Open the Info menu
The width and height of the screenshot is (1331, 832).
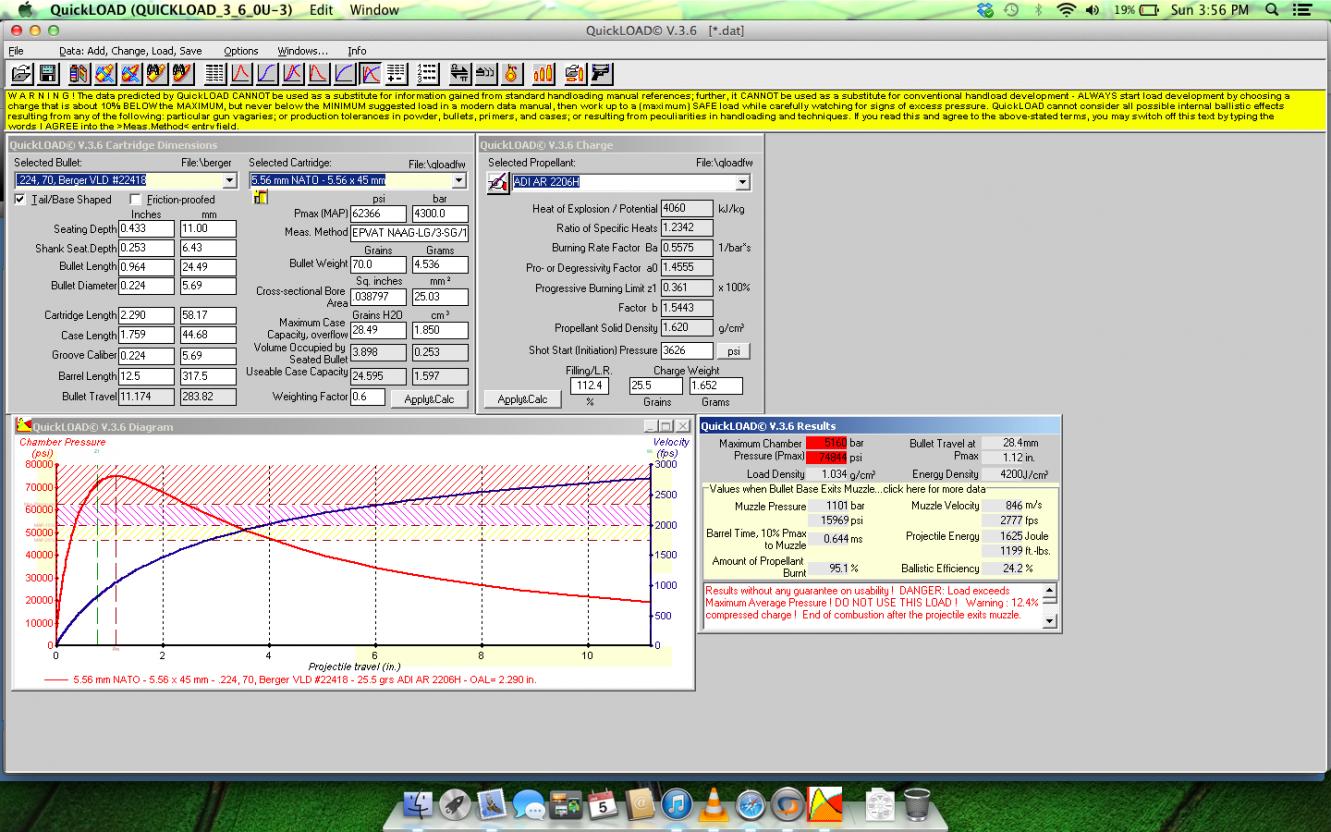357,51
